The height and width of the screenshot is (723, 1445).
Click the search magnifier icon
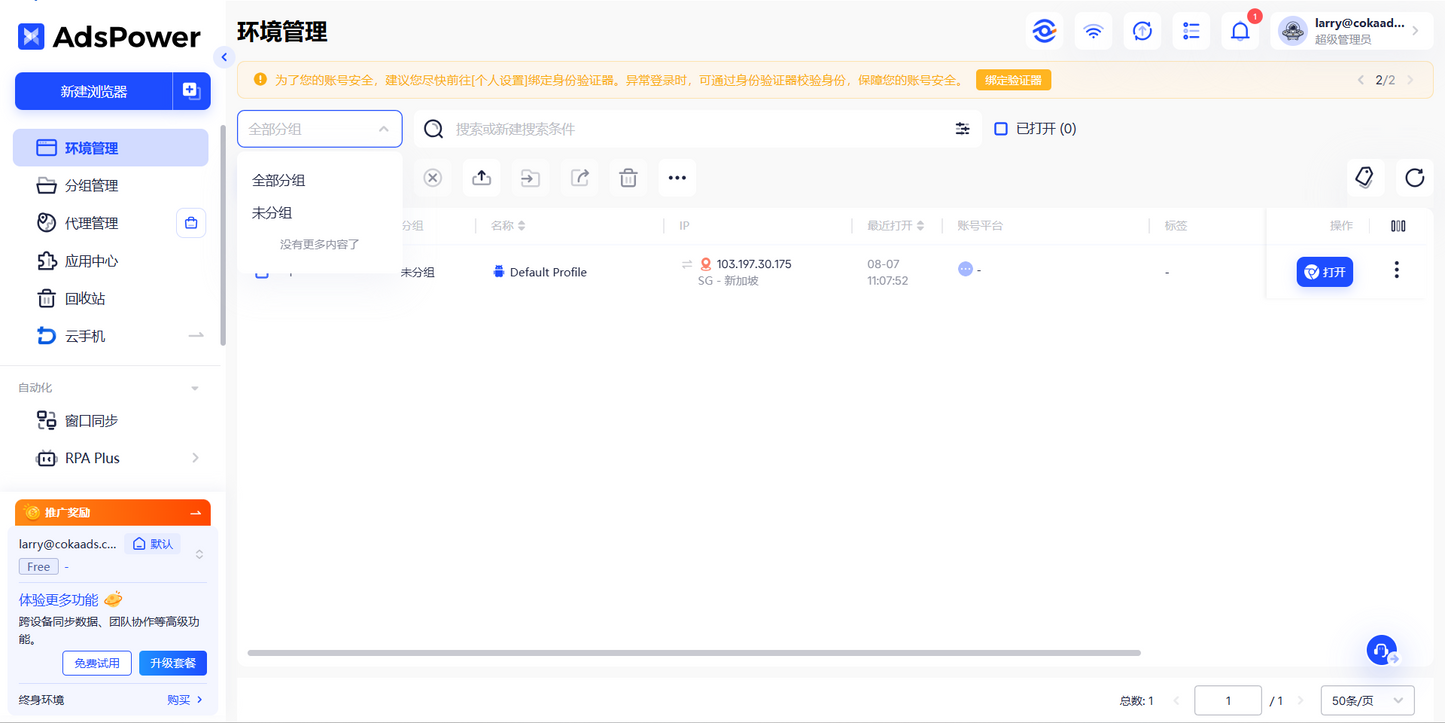434,129
